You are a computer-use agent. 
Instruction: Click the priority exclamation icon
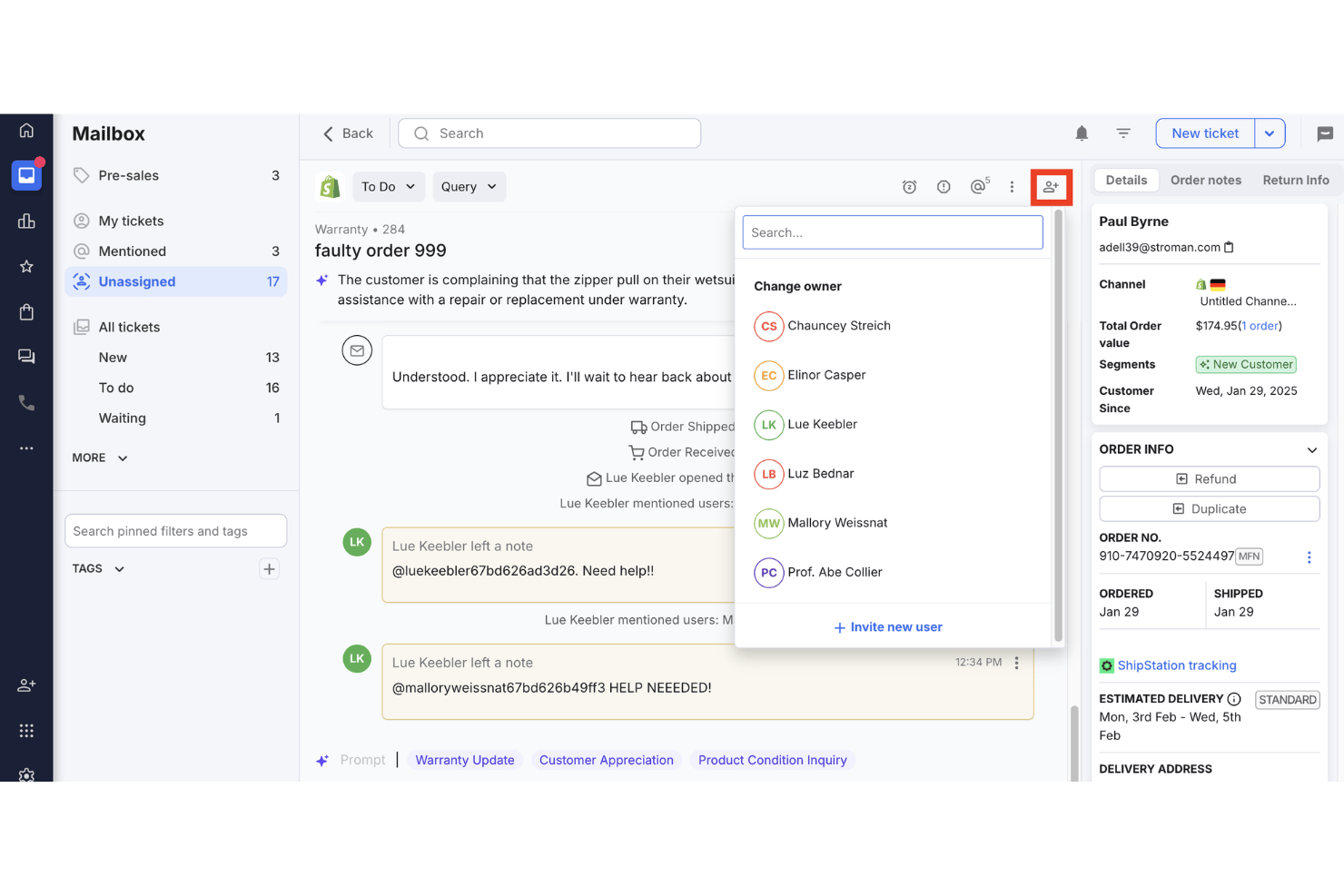pos(944,187)
